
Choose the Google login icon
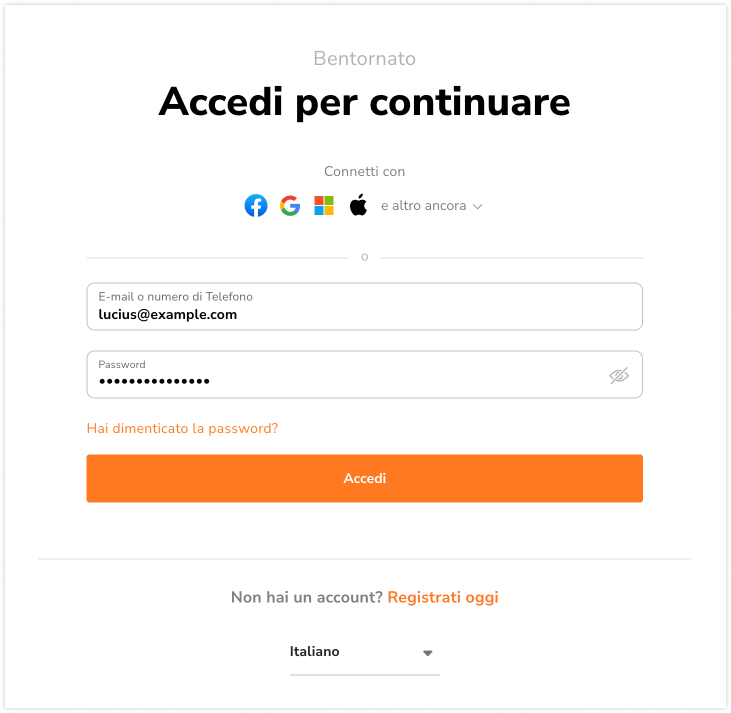(290, 206)
